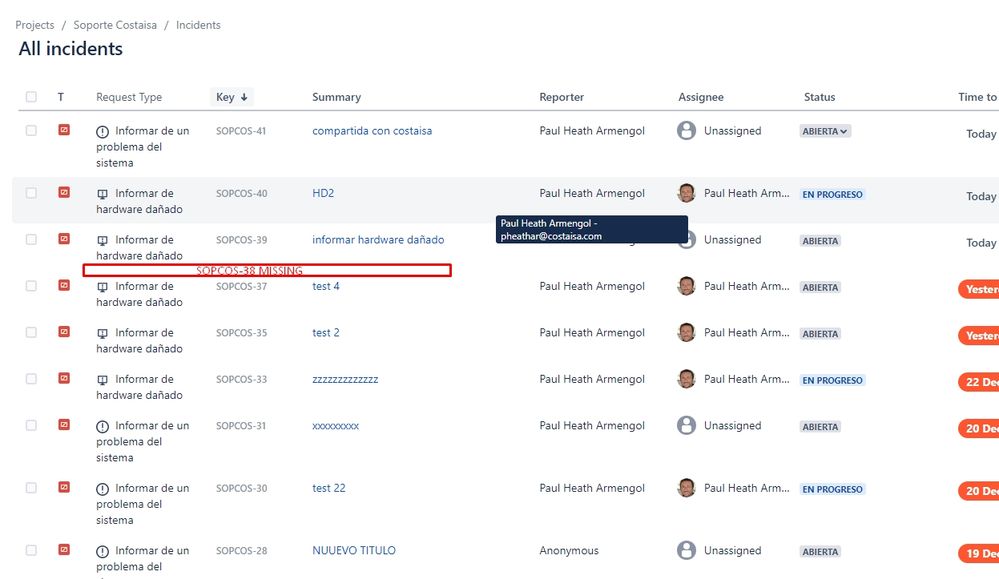Open the ABIERTA status dropdown for SOPCOS-41

click(x=825, y=131)
